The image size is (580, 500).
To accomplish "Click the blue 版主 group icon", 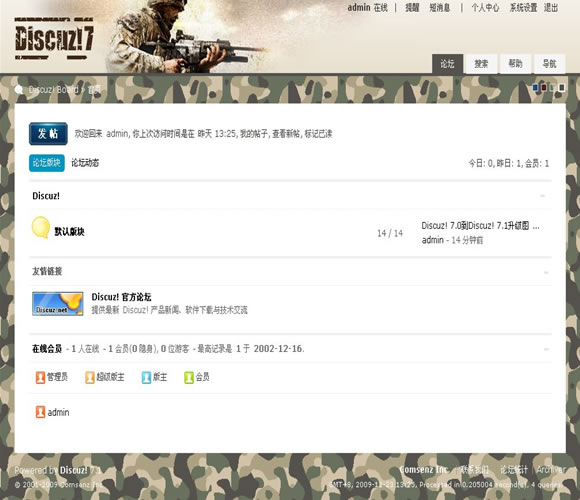I will pyautogui.click(x=146, y=378).
